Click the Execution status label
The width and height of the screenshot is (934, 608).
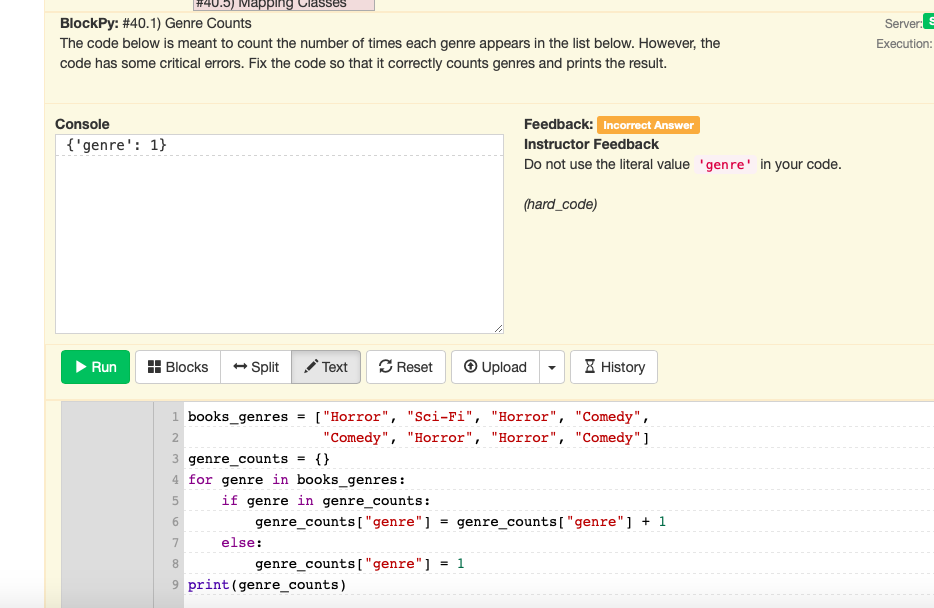pyautogui.click(x=901, y=43)
